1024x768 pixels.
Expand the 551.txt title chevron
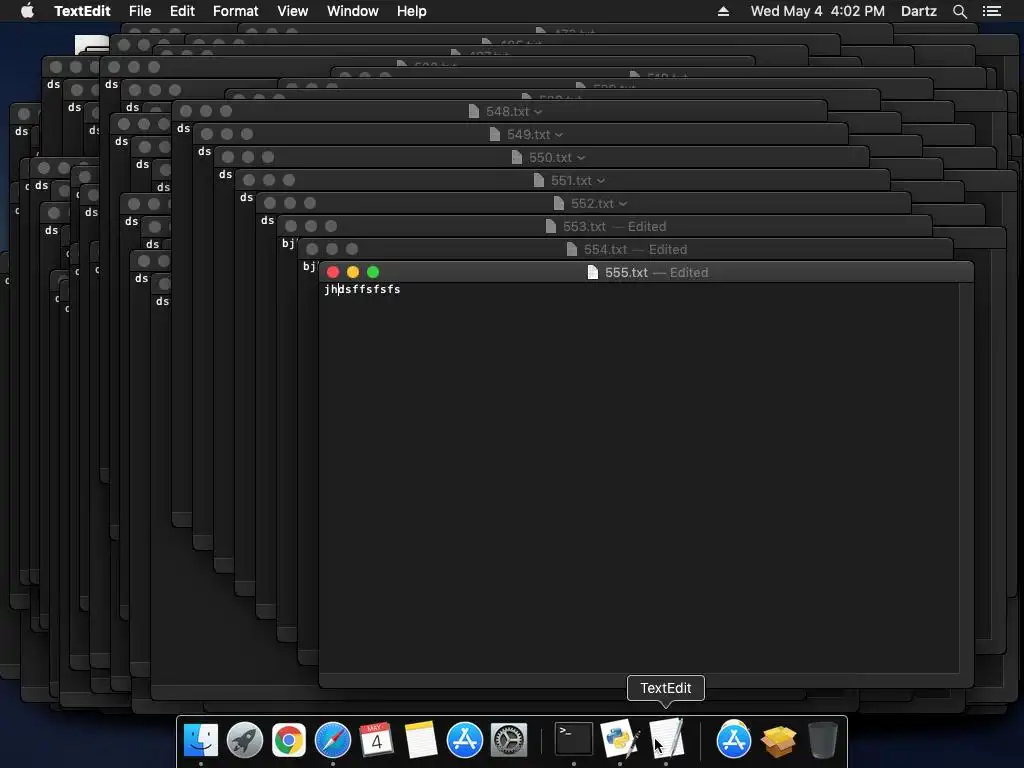coord(601,181)
